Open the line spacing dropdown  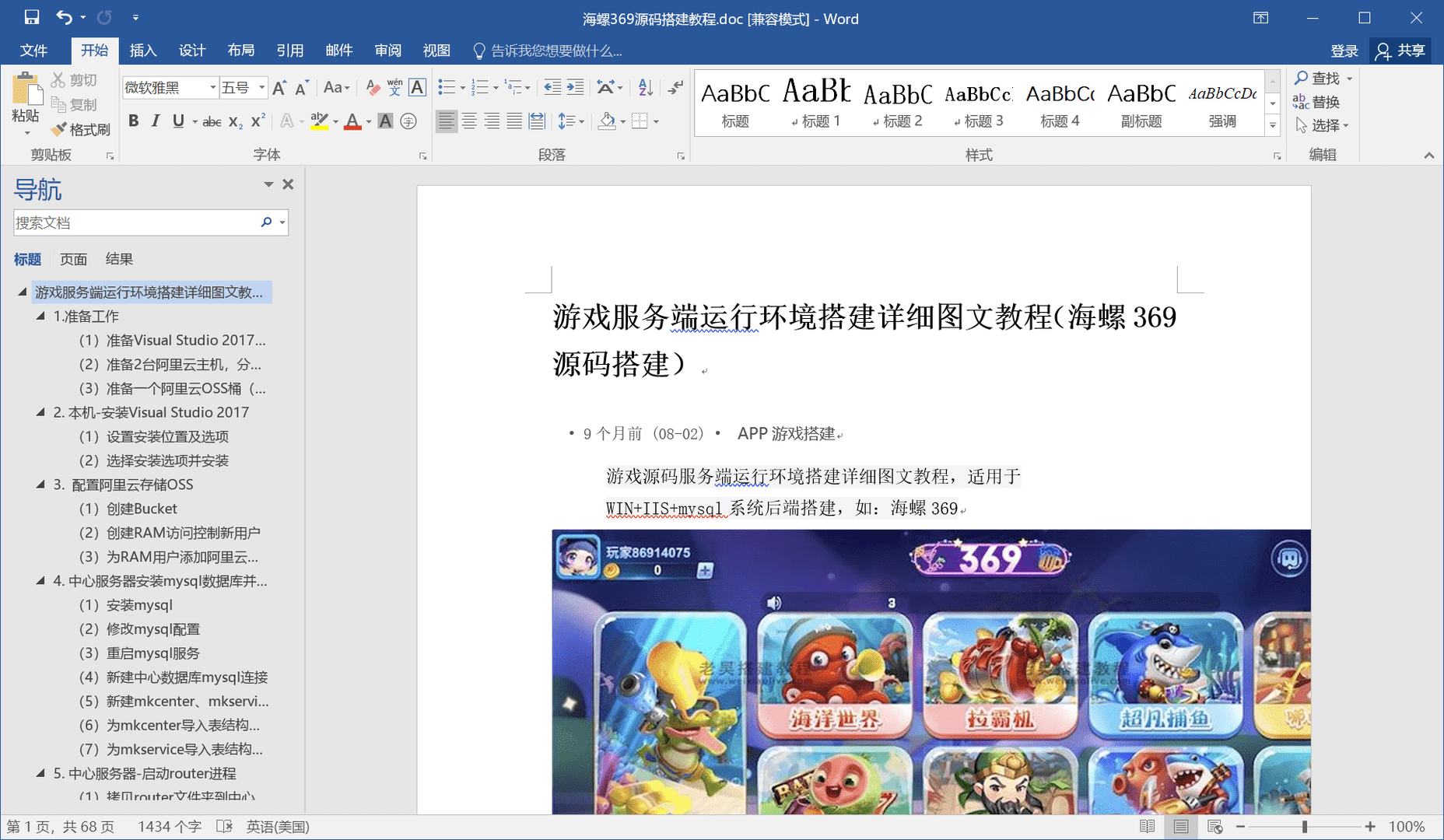579,121
